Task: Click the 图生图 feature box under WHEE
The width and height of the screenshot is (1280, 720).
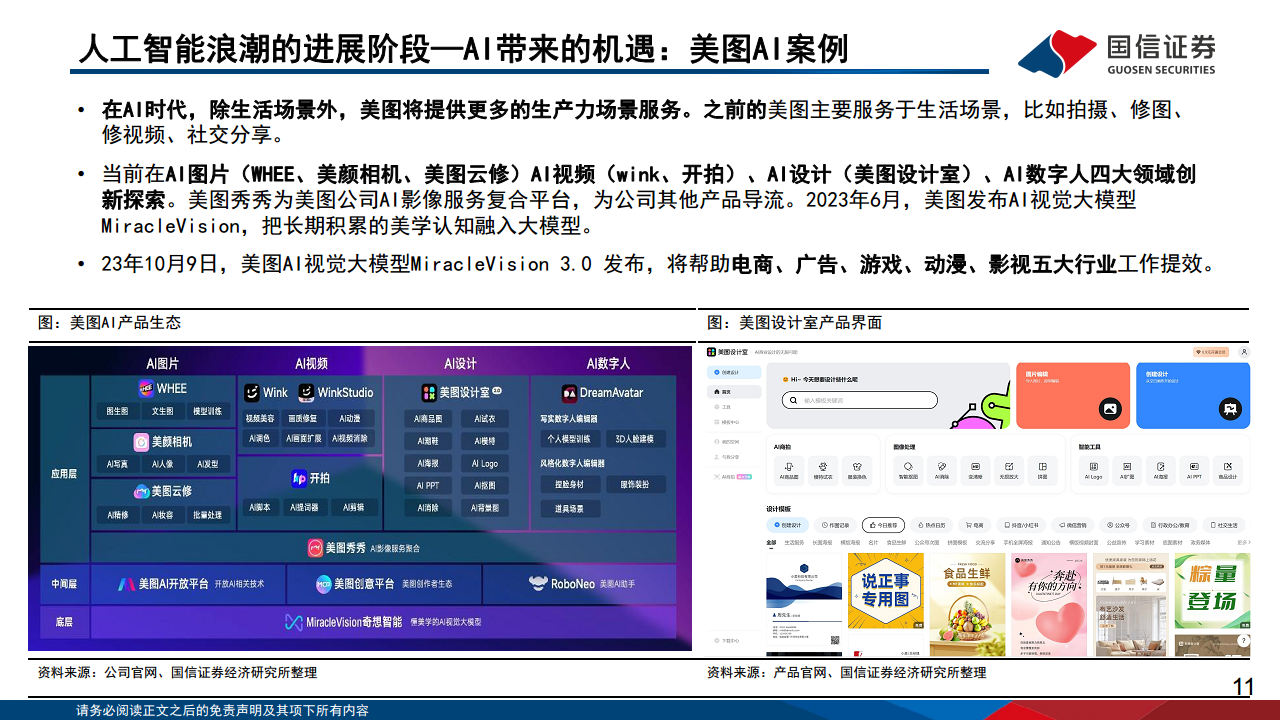Action: click(117, 412)
